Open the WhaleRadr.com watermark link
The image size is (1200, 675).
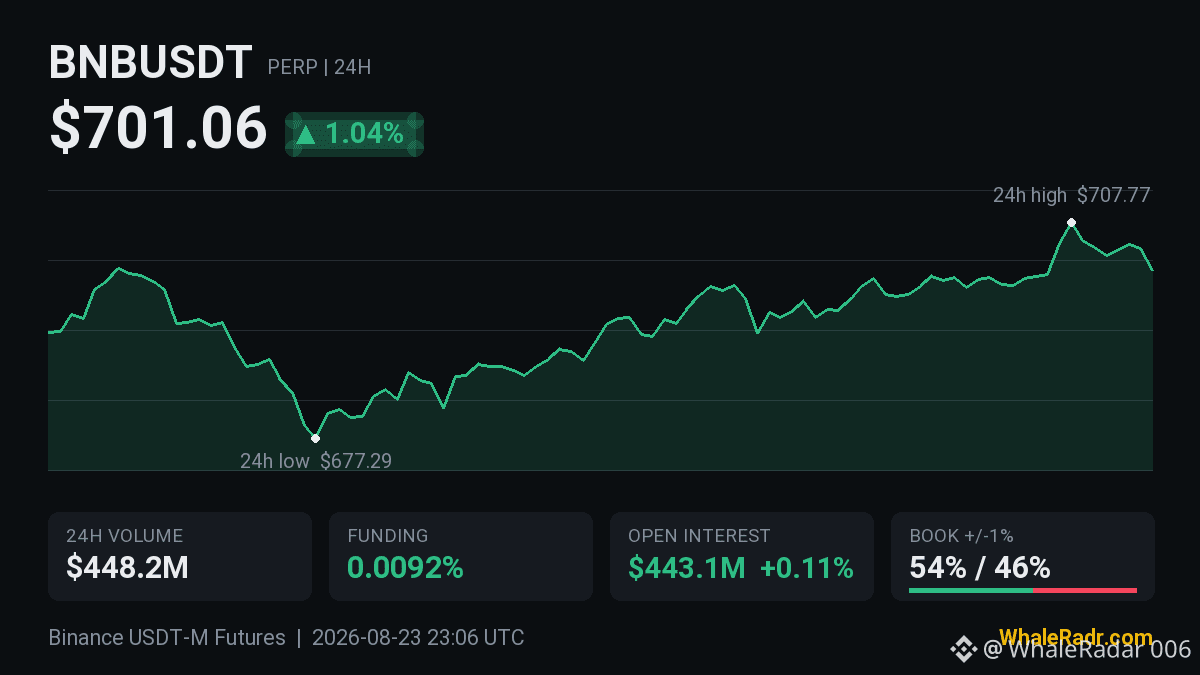coord(1075,638)
